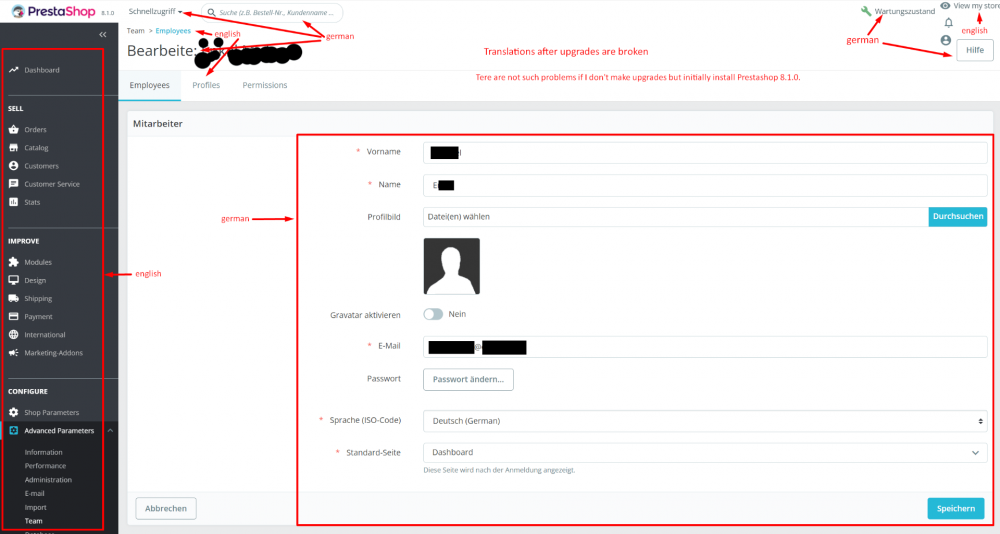Click Durchsuchen button
The image size is (1000, 534).
tap(958, 216)
